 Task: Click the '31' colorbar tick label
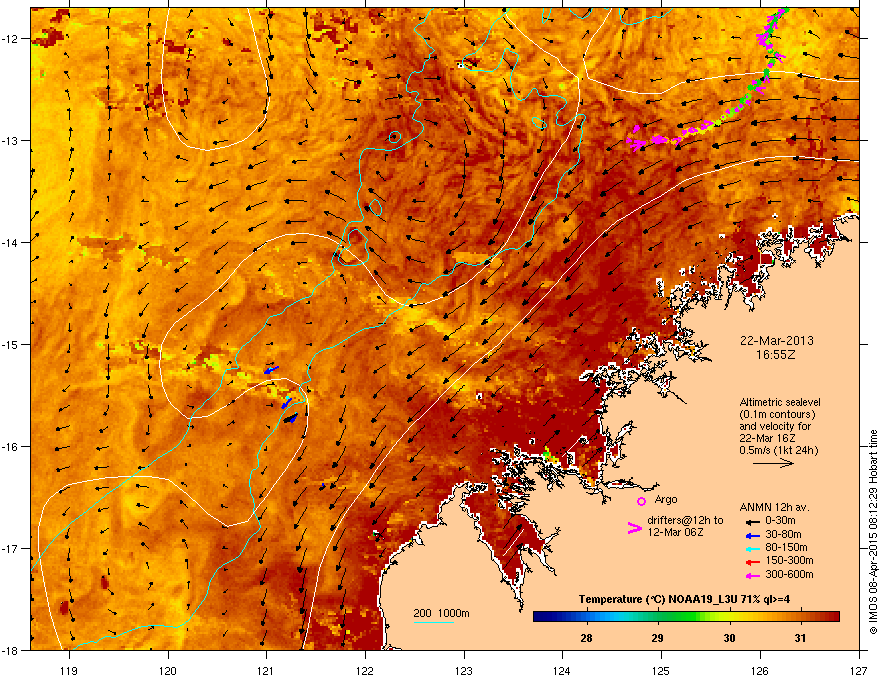pyautogui.click(x=800, y=638)
